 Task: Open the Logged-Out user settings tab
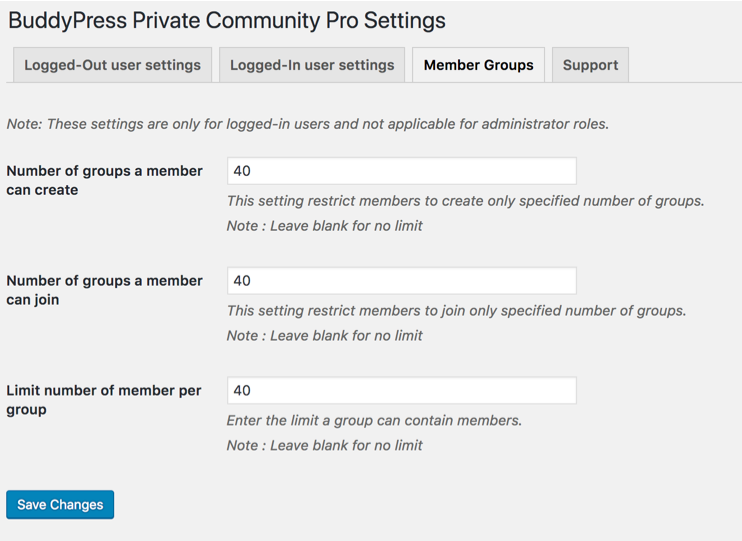(x=112, y=65)
